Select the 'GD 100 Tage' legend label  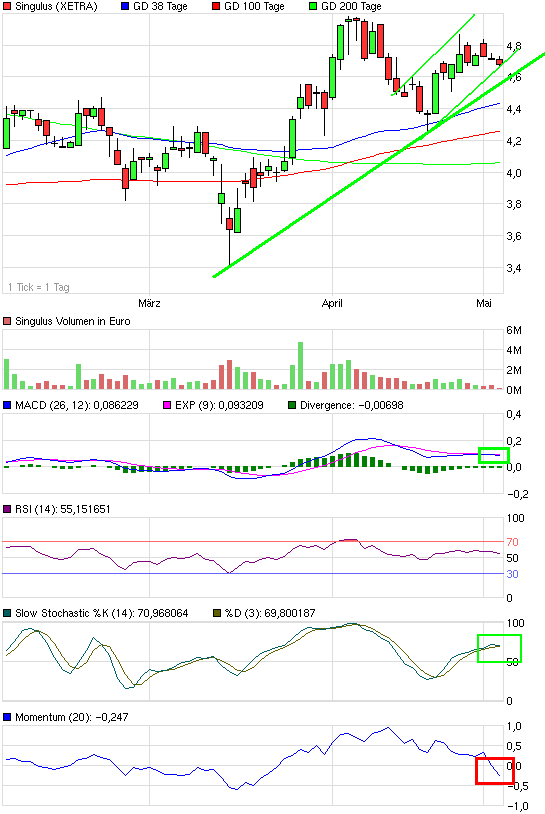click(x=254, y=7)
